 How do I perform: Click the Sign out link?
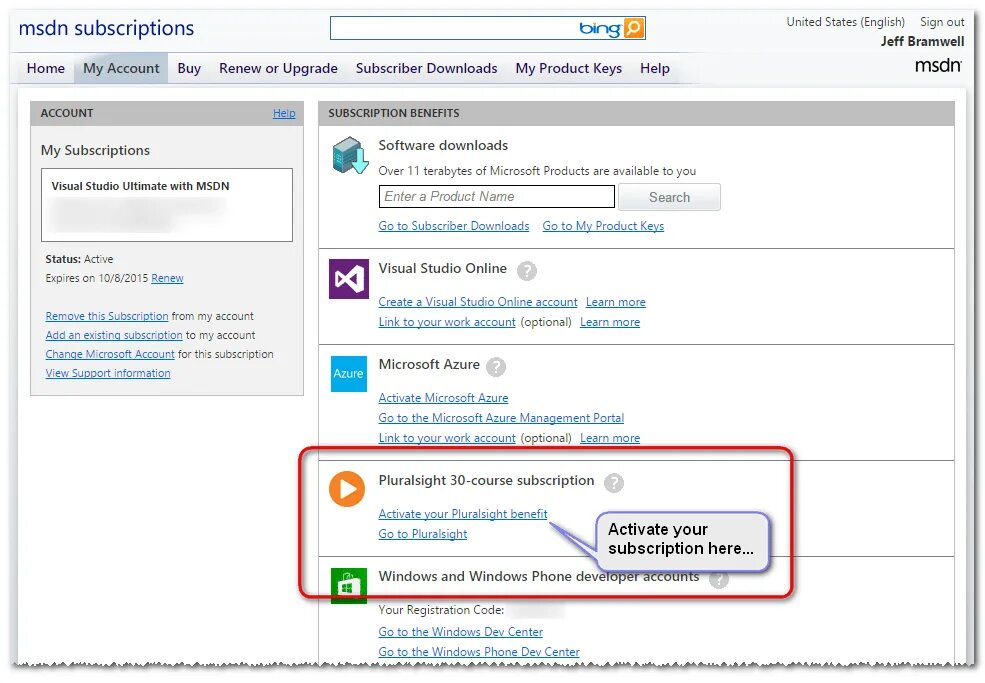(942, 22)
